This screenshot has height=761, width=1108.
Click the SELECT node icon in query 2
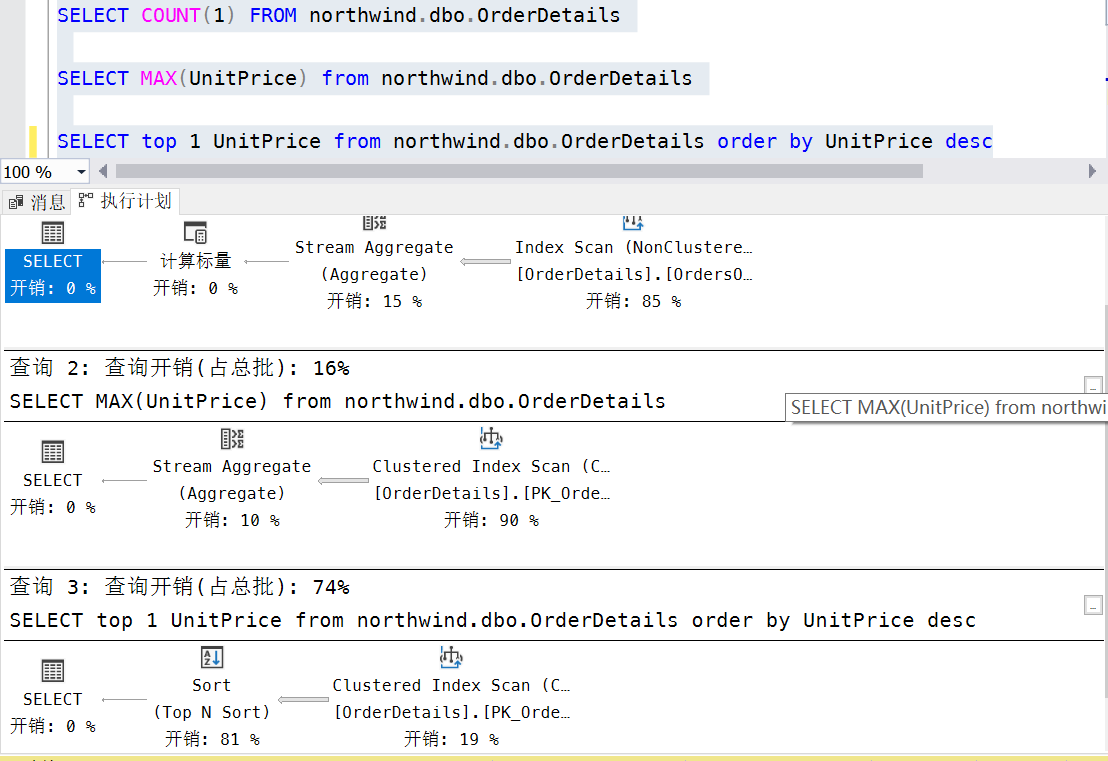pyautogui.click(x=53, y=452)
